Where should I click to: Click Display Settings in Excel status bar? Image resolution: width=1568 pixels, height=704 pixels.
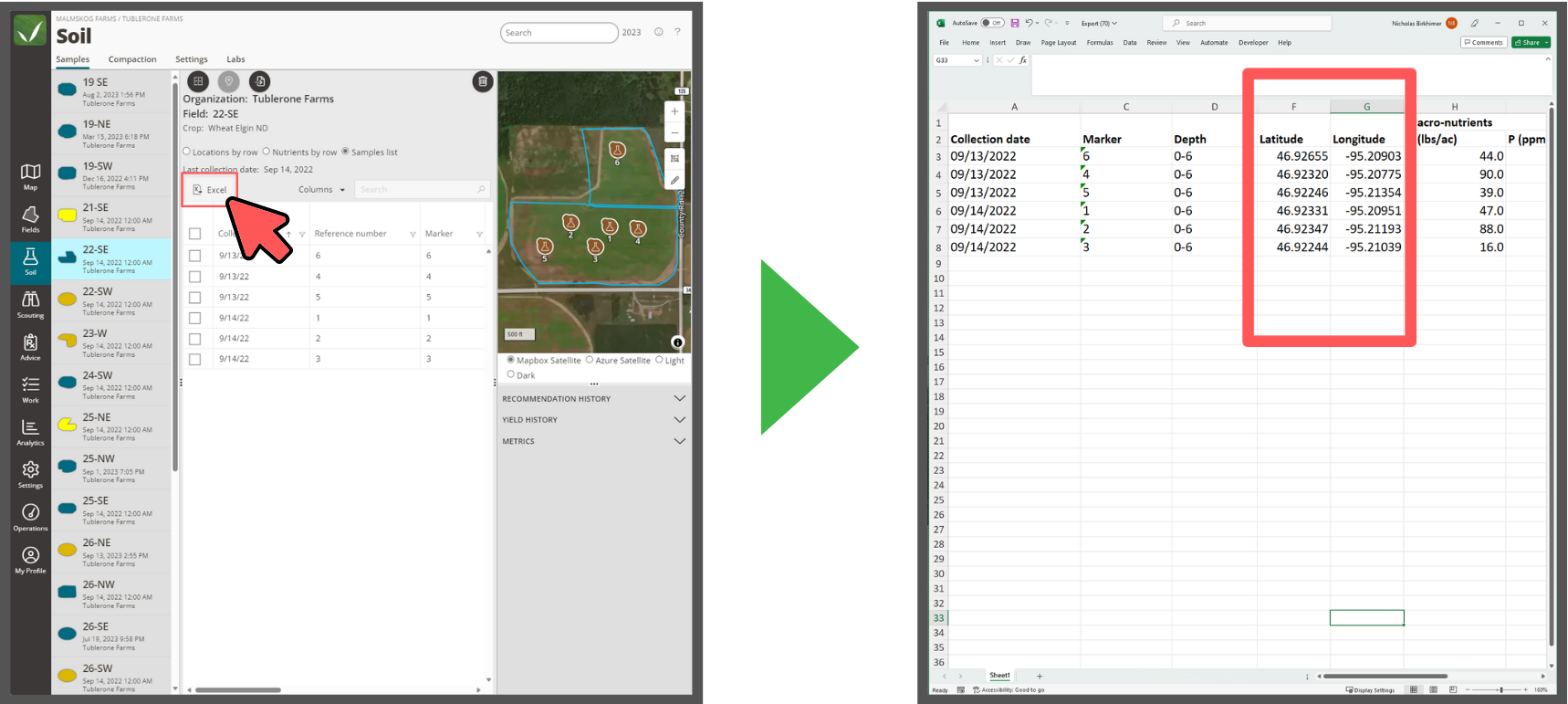tap(1371, 689)
